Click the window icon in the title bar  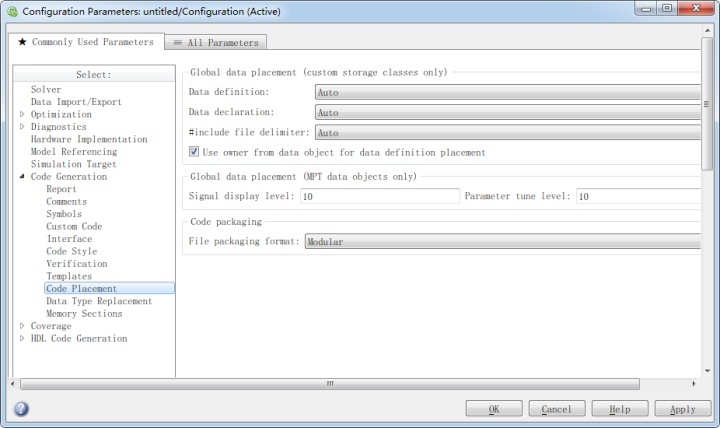coord(12,11)
